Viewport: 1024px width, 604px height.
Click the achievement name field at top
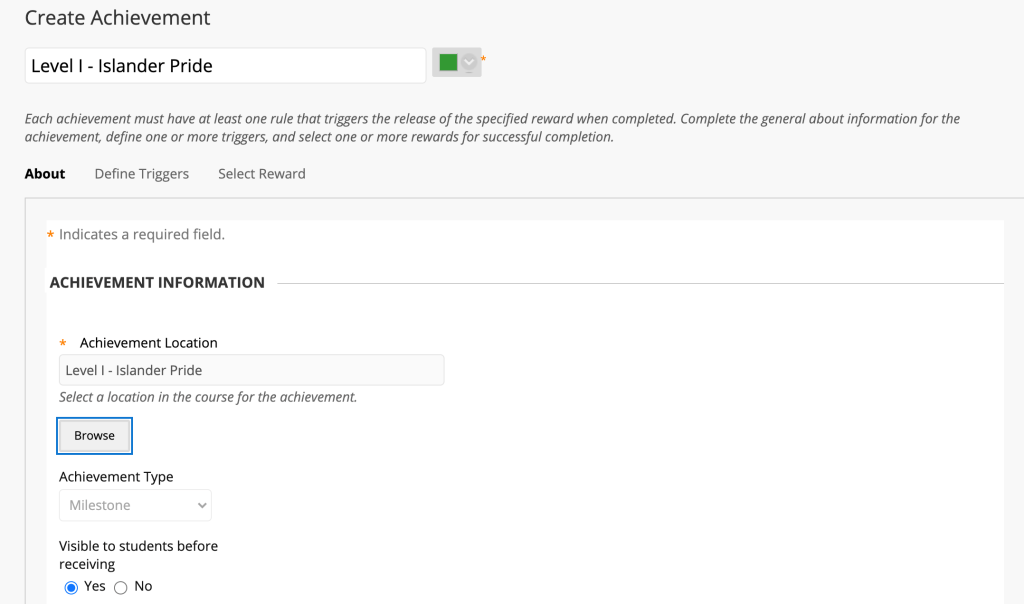click(225, 66)
